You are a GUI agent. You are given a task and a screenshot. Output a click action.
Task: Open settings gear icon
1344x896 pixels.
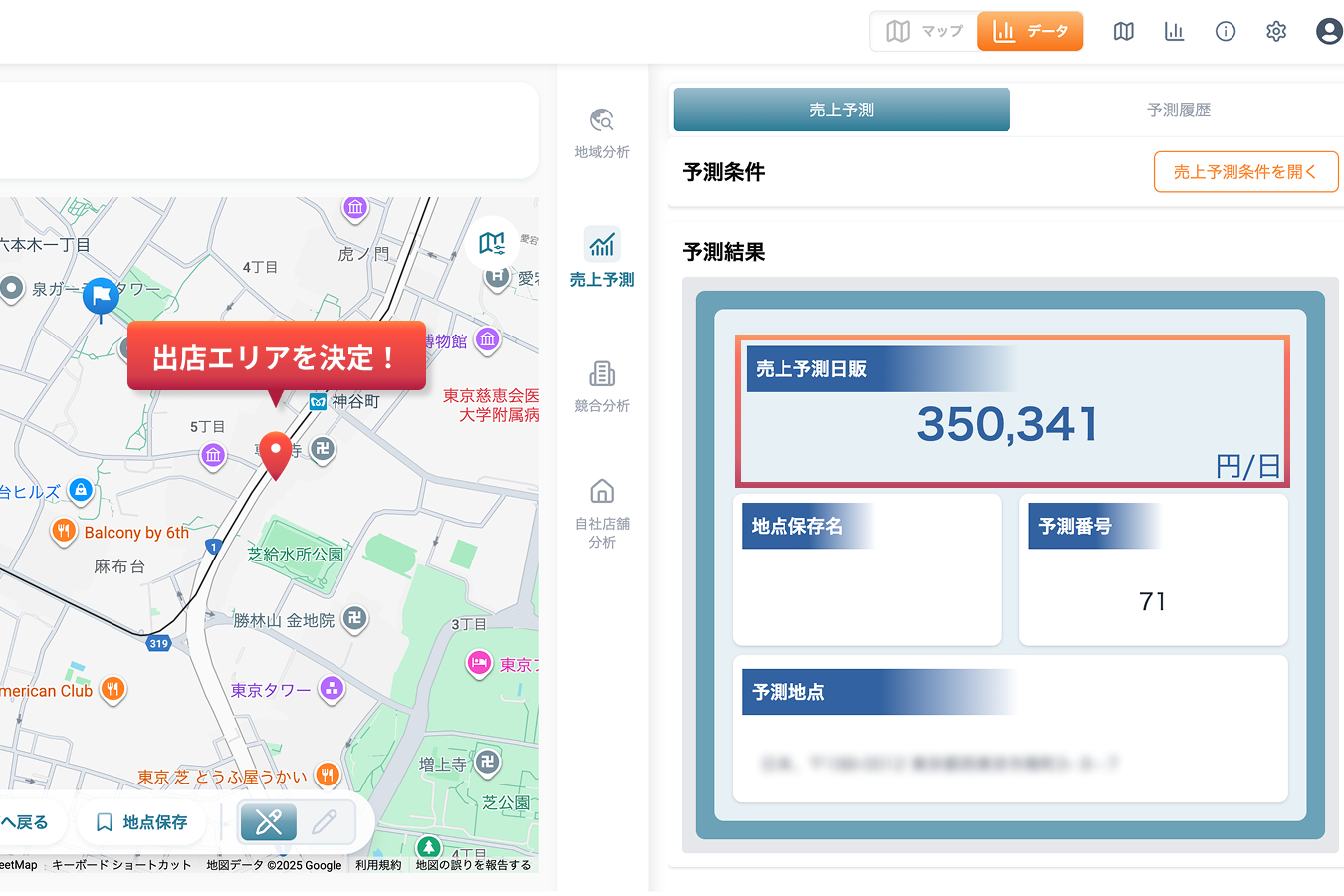pos(1276,32)
